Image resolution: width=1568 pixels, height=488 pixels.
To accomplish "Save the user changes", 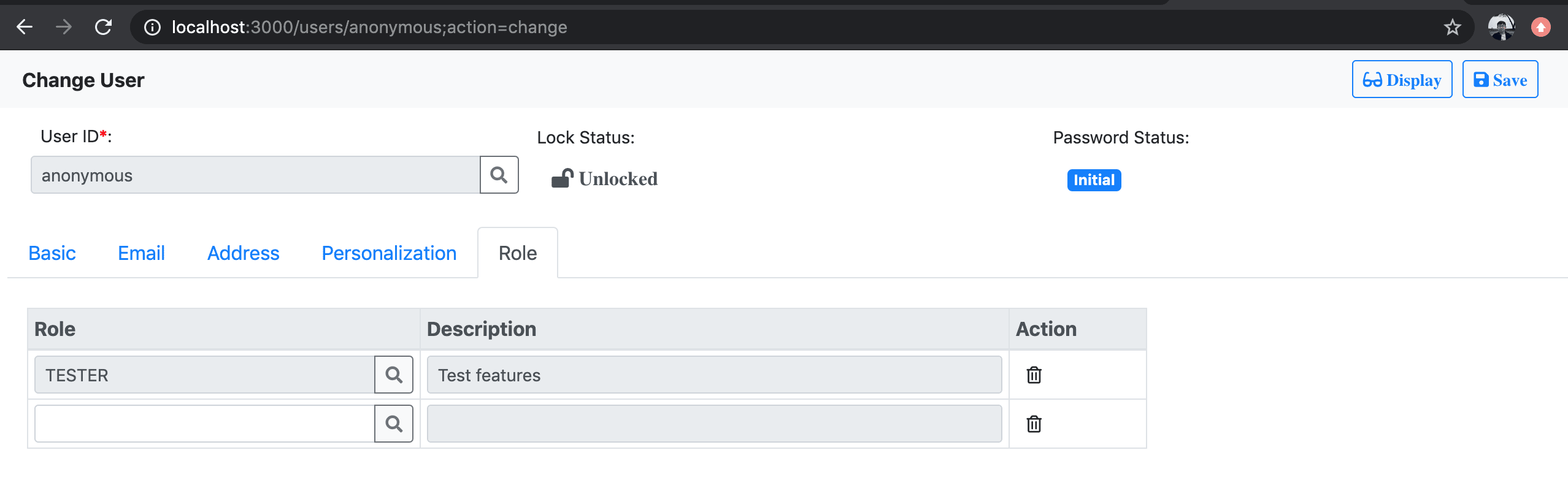I will [x=1500, y=80].
